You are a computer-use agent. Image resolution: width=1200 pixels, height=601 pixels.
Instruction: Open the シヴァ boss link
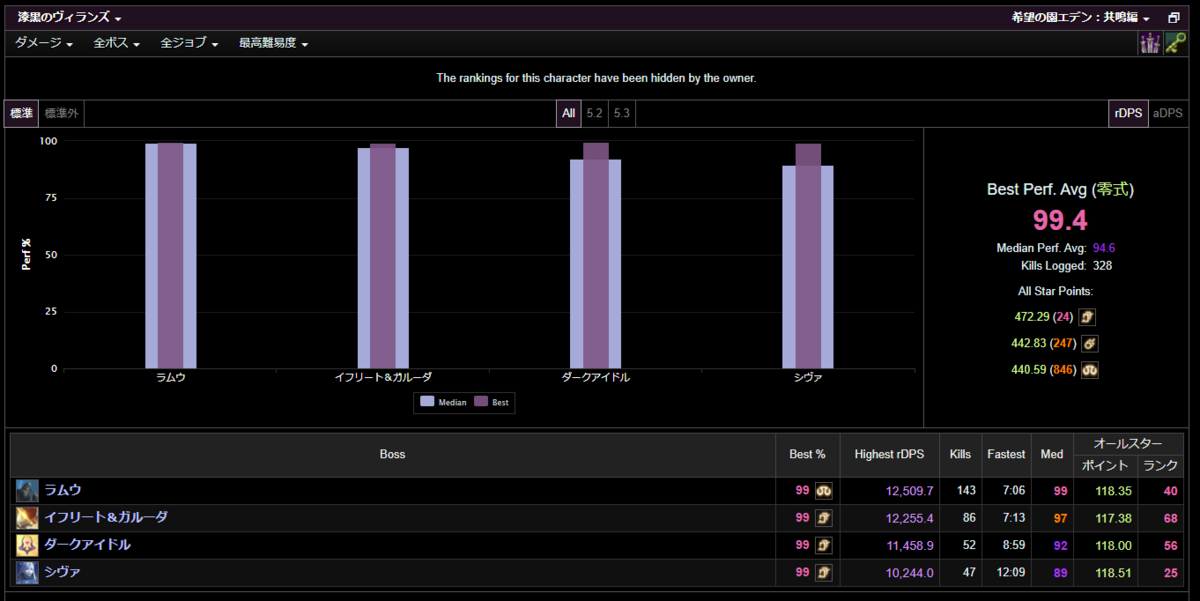pyautogui.click(x=63, y=572)
